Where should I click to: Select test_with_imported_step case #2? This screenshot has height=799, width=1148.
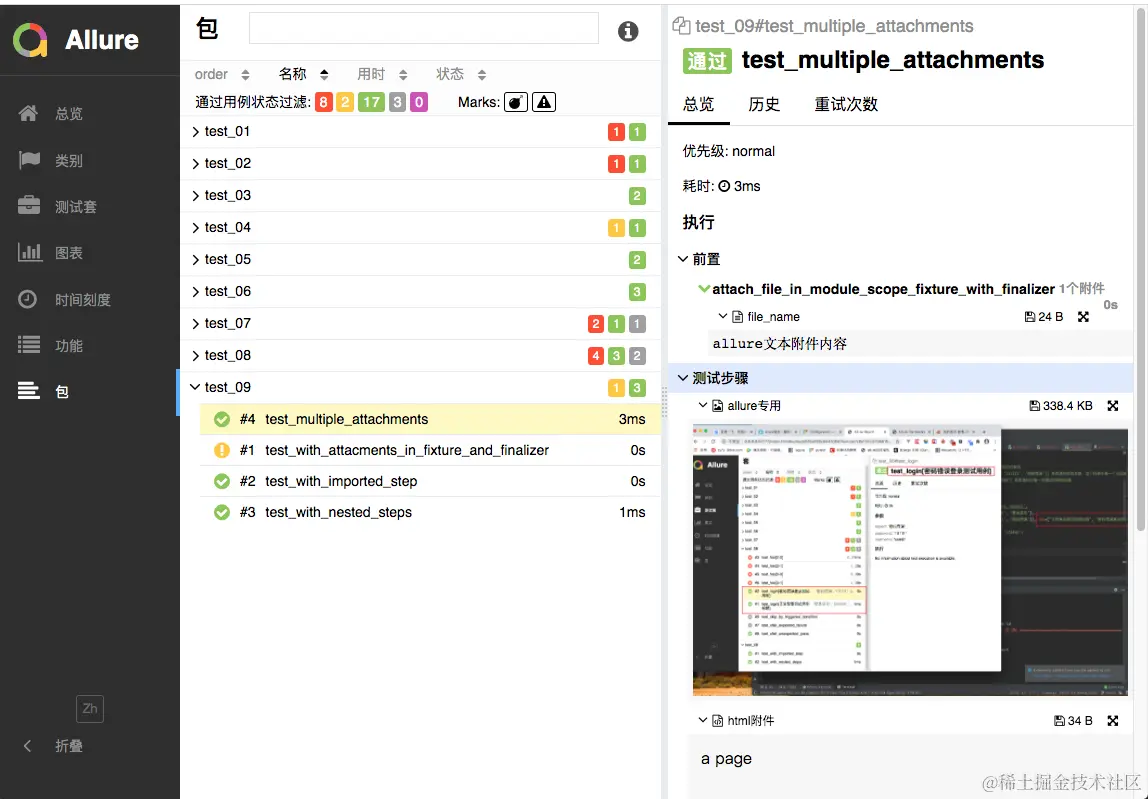click(x=430, y=481)
